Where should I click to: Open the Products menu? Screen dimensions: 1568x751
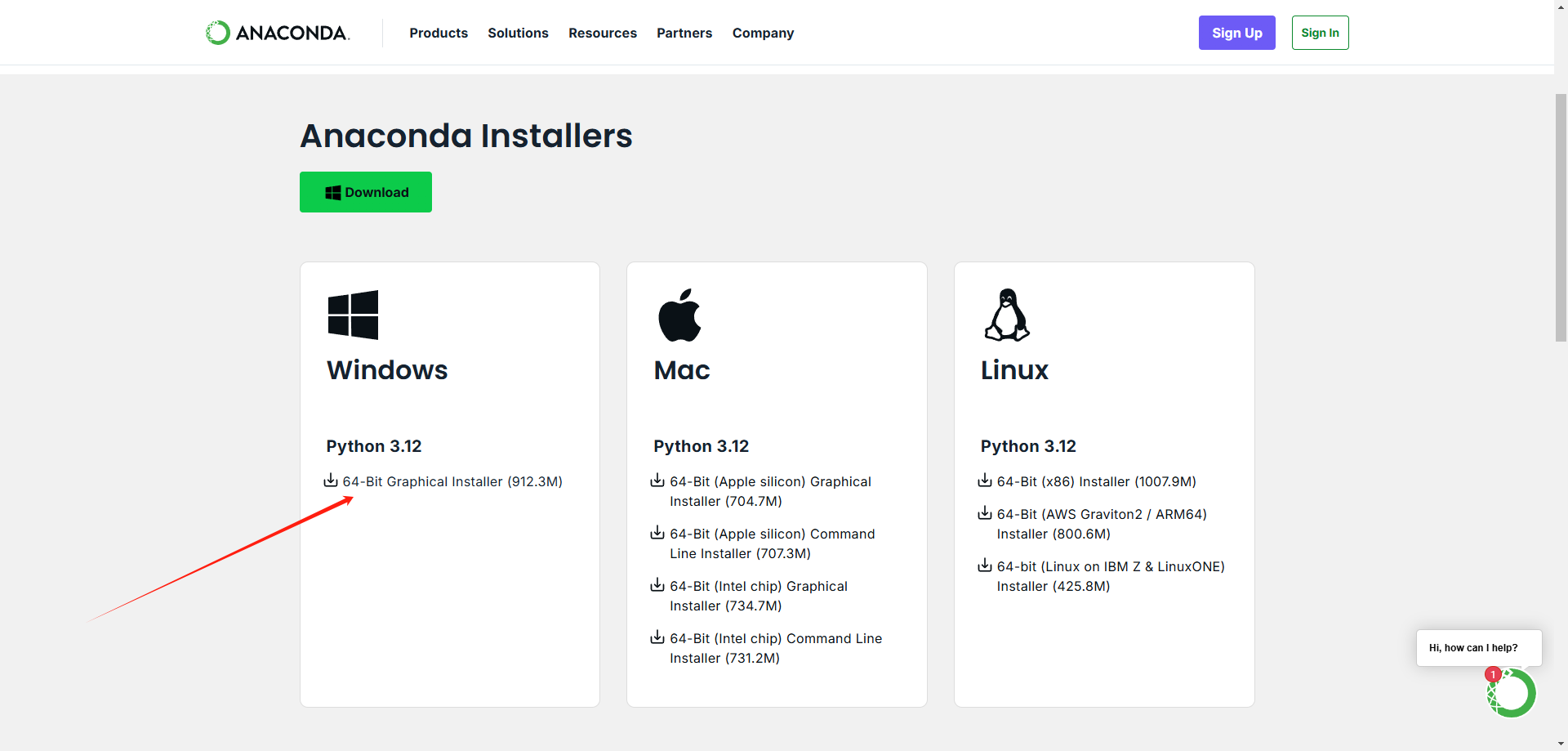(439, 33)
